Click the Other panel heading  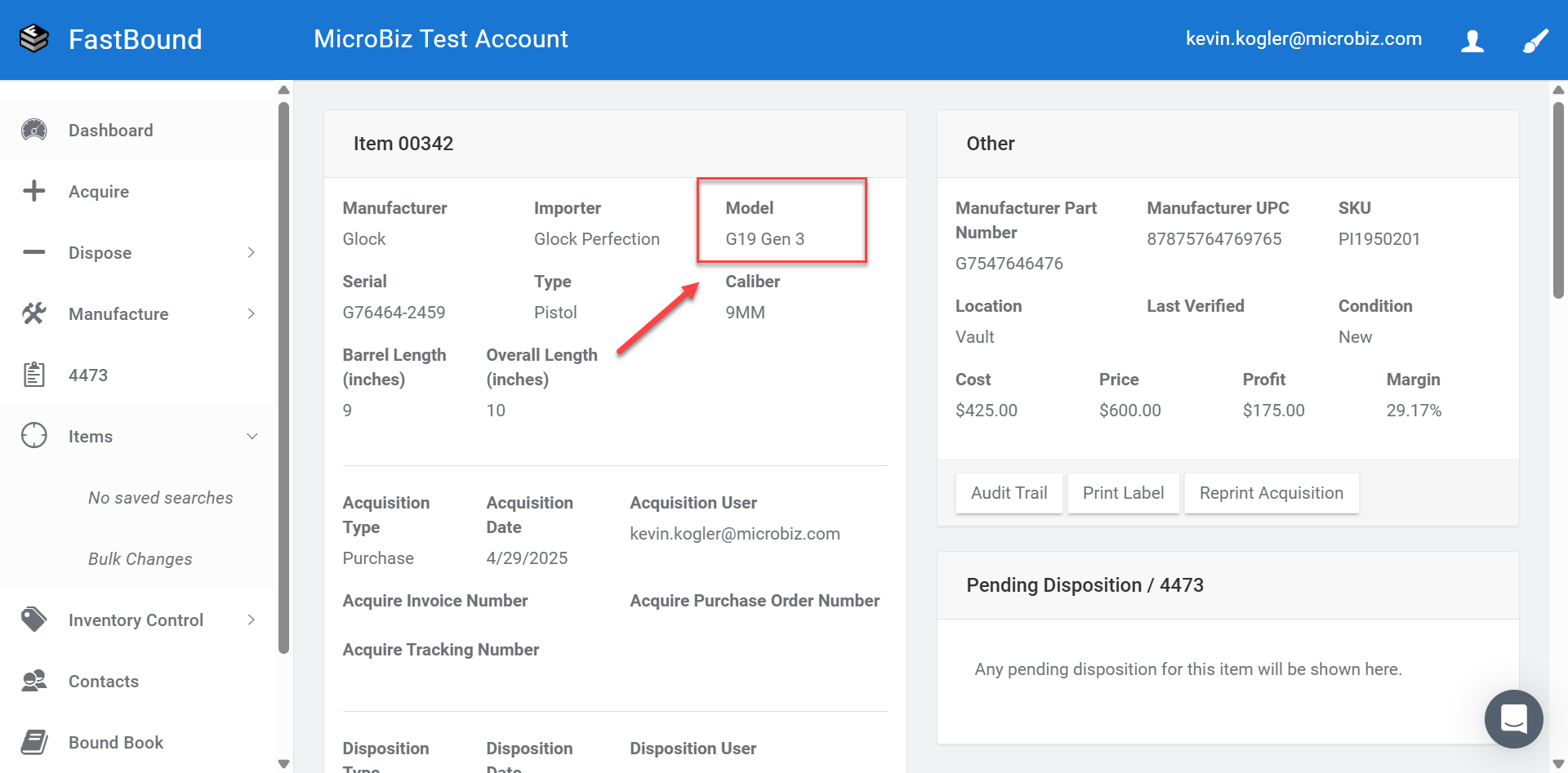pyautogui.click(x=990, y=144)
